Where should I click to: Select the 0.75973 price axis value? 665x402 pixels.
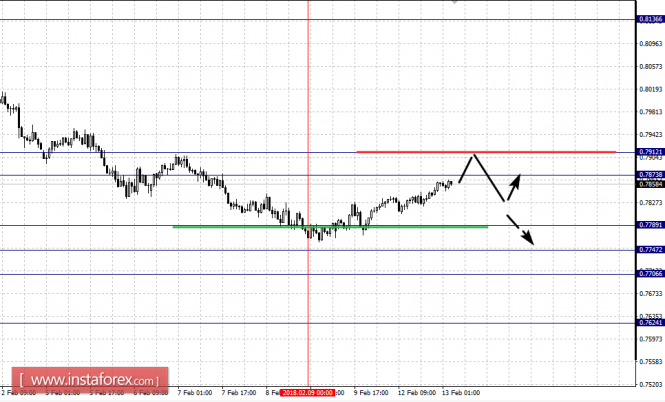coord(651,339)
